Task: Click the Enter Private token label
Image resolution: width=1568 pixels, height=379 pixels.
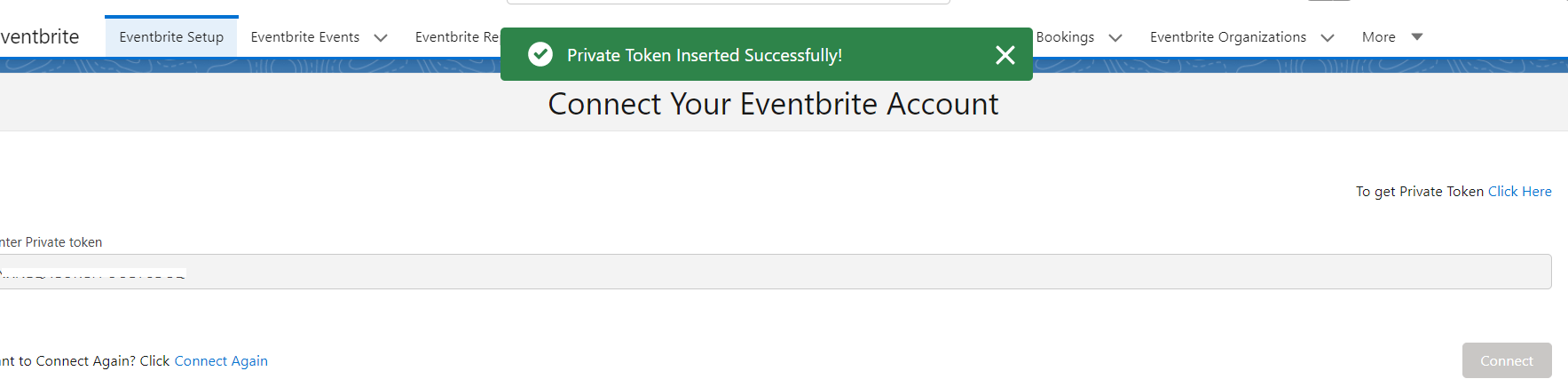Action: click(x=51, y=242)
